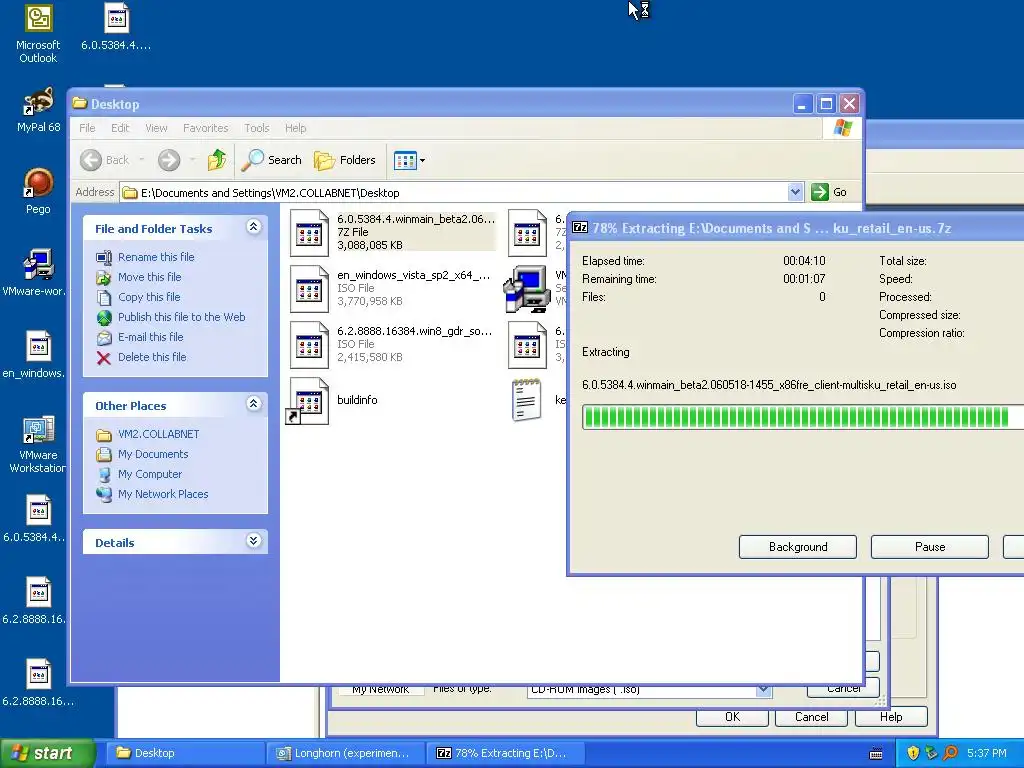The width and height of the screenshot is (1024, 768).
Task: Click Help in the background dialog
Action: click(891, 716)
